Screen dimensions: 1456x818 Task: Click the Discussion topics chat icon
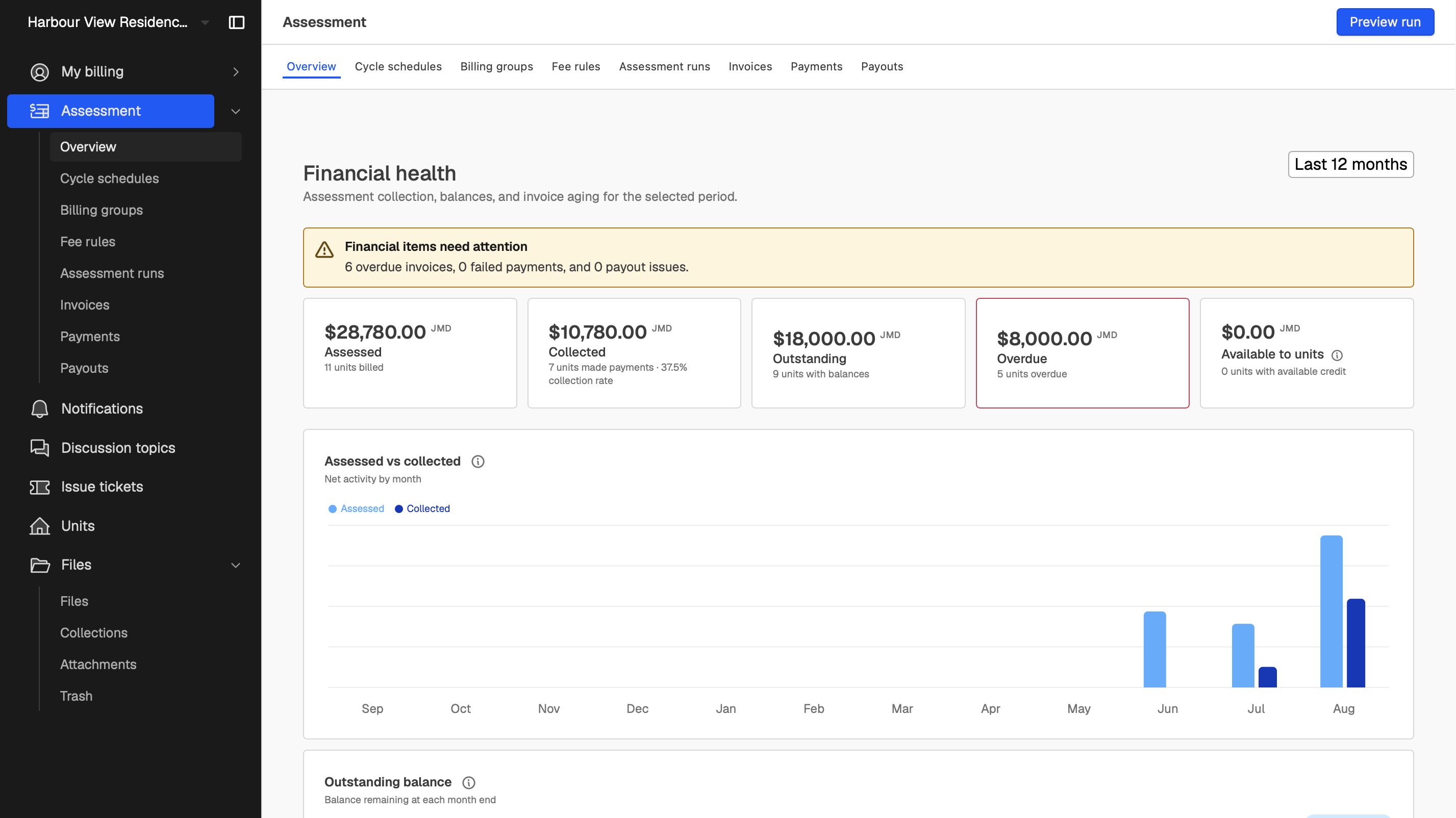40,448
